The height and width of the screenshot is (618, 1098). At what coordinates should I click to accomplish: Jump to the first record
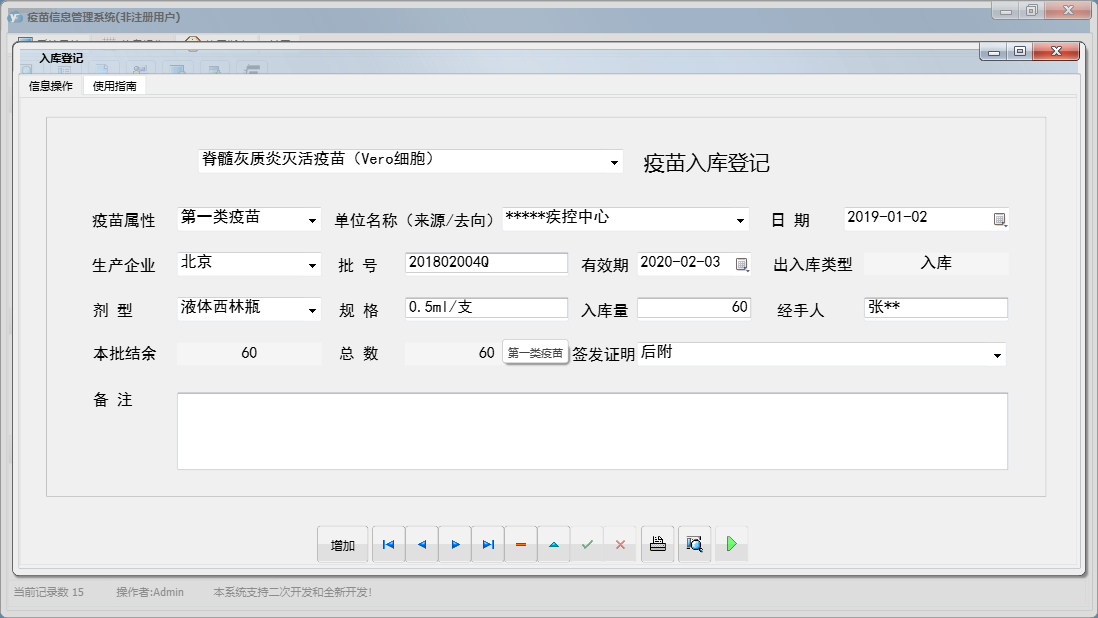coord(388,544)
